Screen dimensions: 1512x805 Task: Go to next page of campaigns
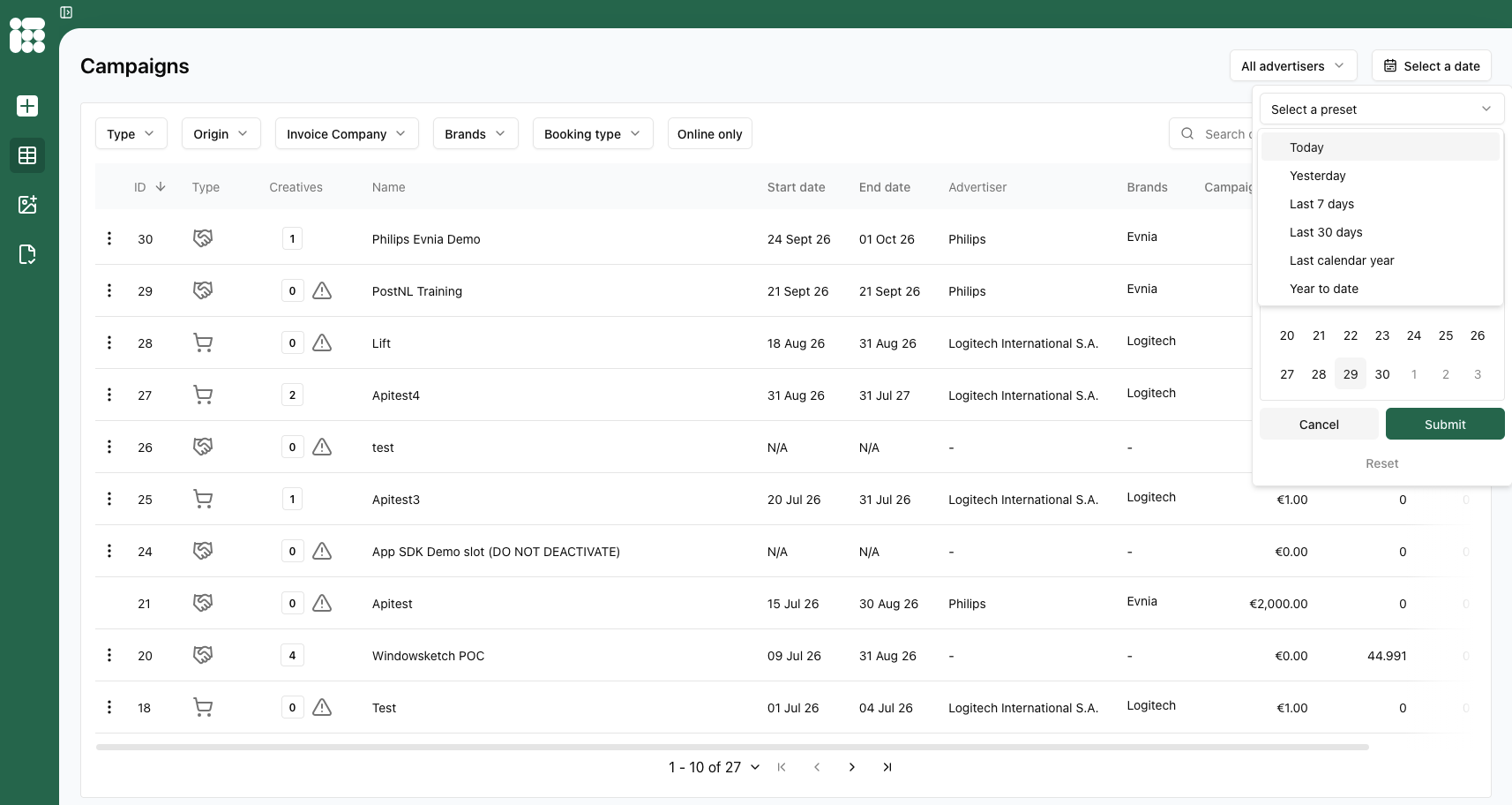point(851,767)
